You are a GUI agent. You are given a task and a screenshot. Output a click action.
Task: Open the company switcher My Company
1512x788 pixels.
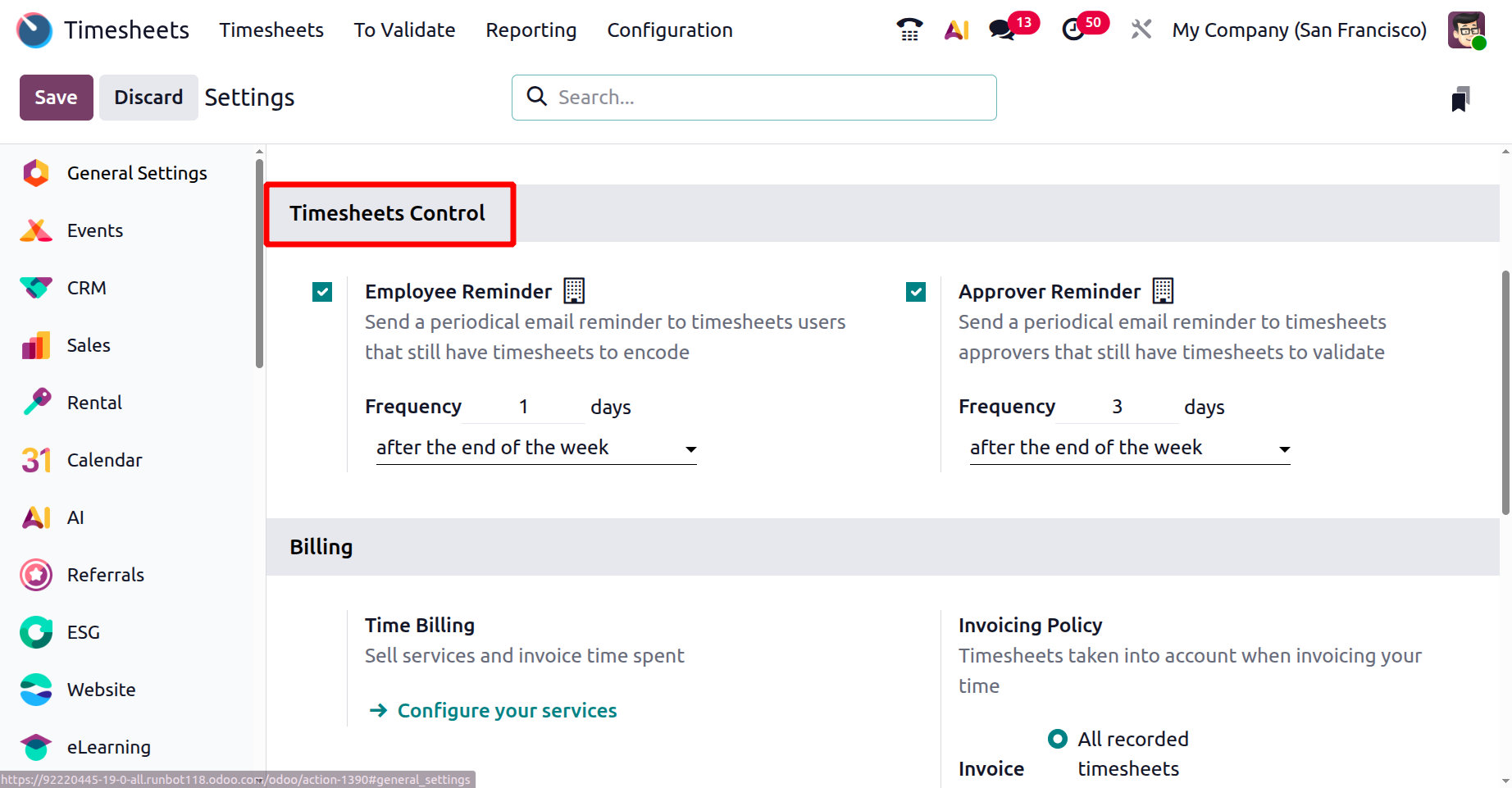1299,30
